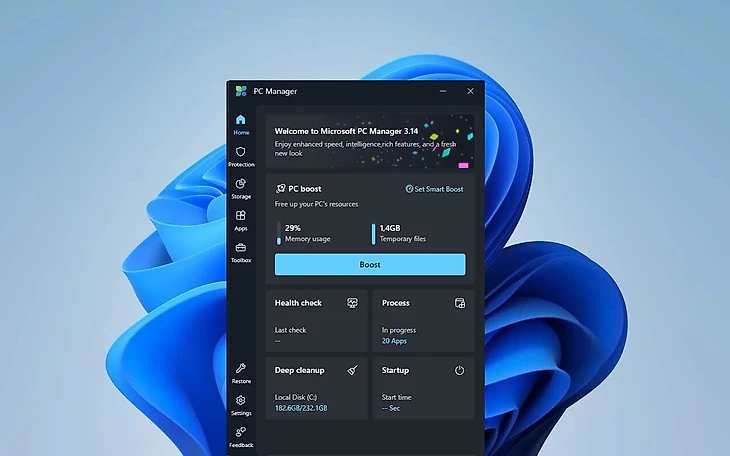Click the 29% Memory usage indicator
The height and width of the screenshot is (456, 730).
pyautogui.click(x=307, y=233)
